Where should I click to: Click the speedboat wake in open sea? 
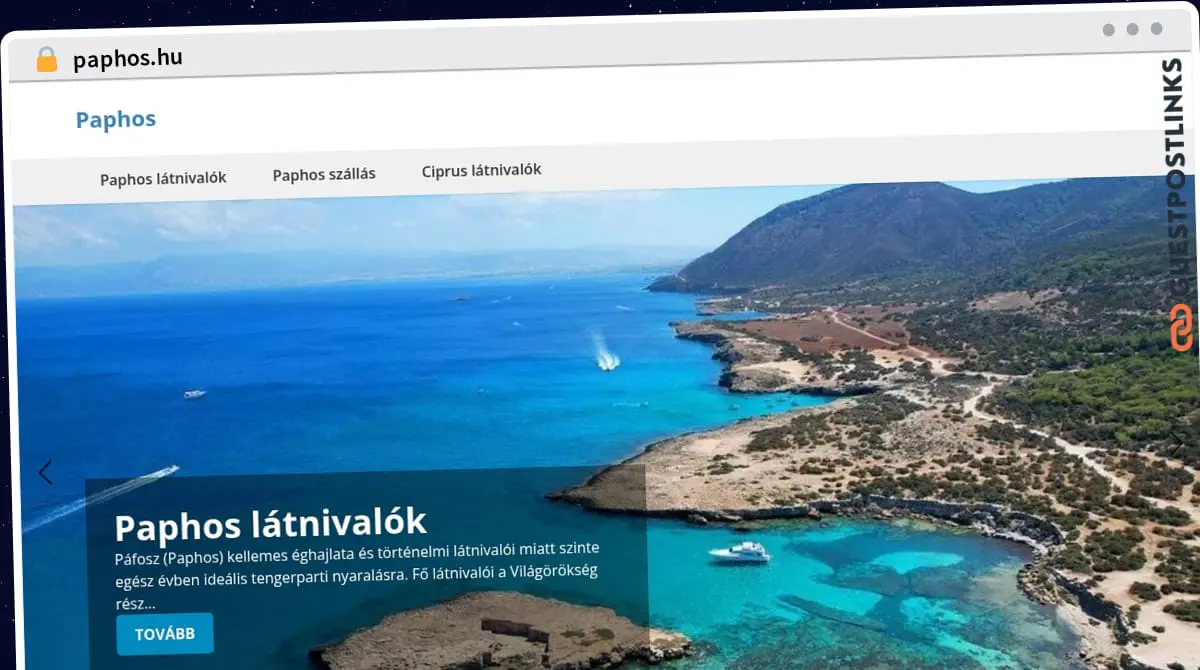tap(606, 354)
